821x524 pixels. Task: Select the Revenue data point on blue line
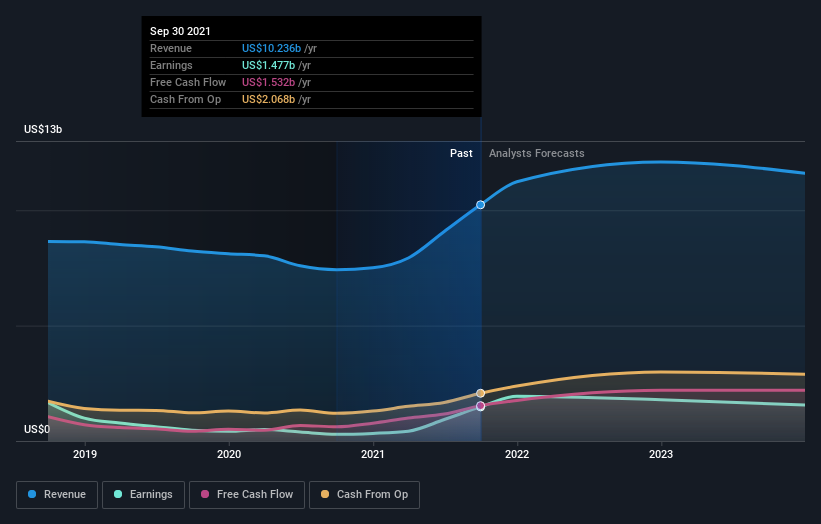(480, 205)
